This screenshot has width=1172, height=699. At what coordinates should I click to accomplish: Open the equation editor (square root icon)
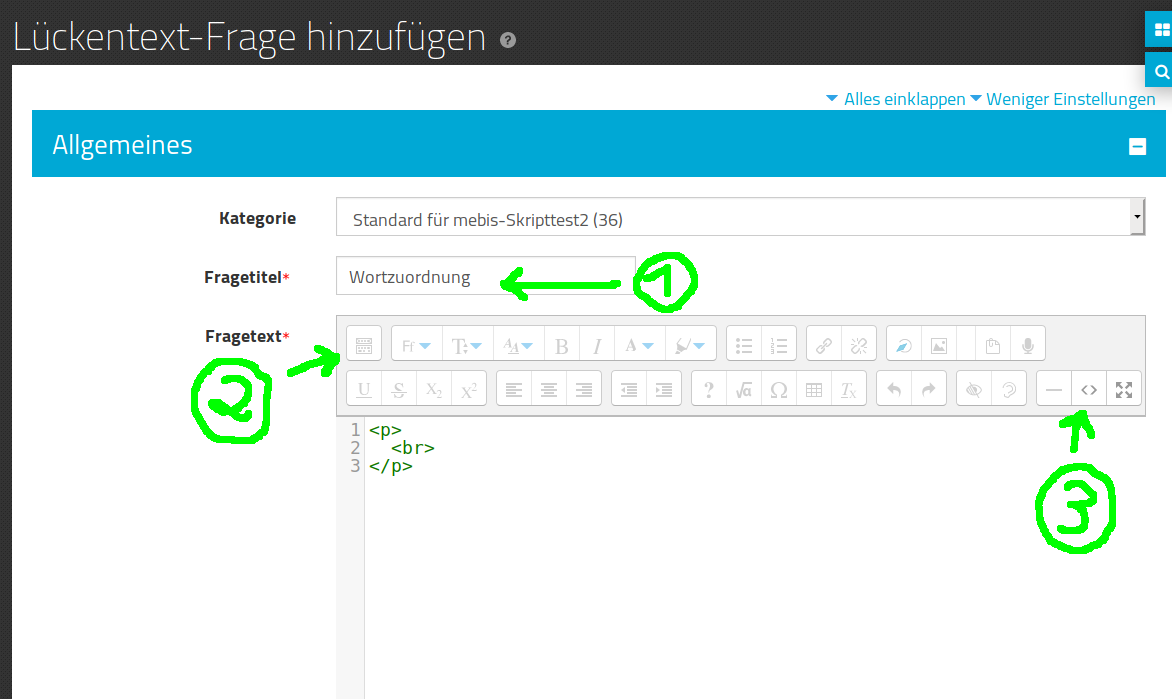click(x=743, y=390)
